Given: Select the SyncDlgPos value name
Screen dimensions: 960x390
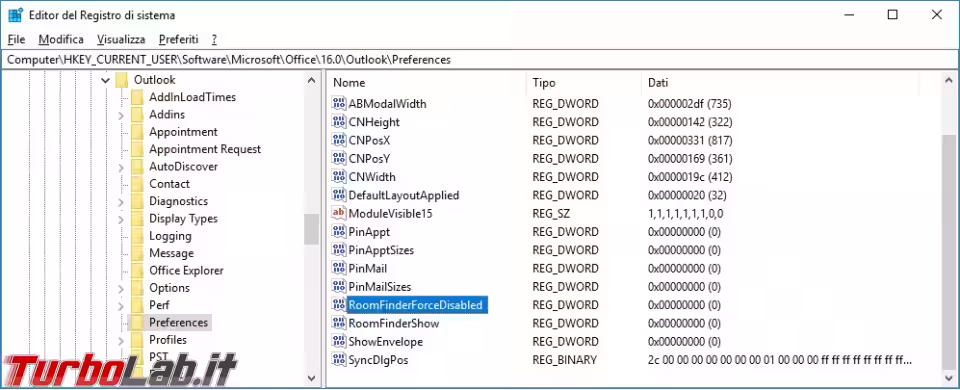Looking at the screenshot, I should [x=378, y=359].
